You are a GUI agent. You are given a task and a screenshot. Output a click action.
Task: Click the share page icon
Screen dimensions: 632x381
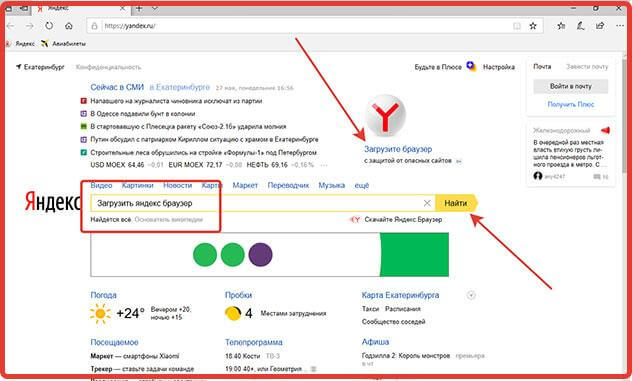600,26
